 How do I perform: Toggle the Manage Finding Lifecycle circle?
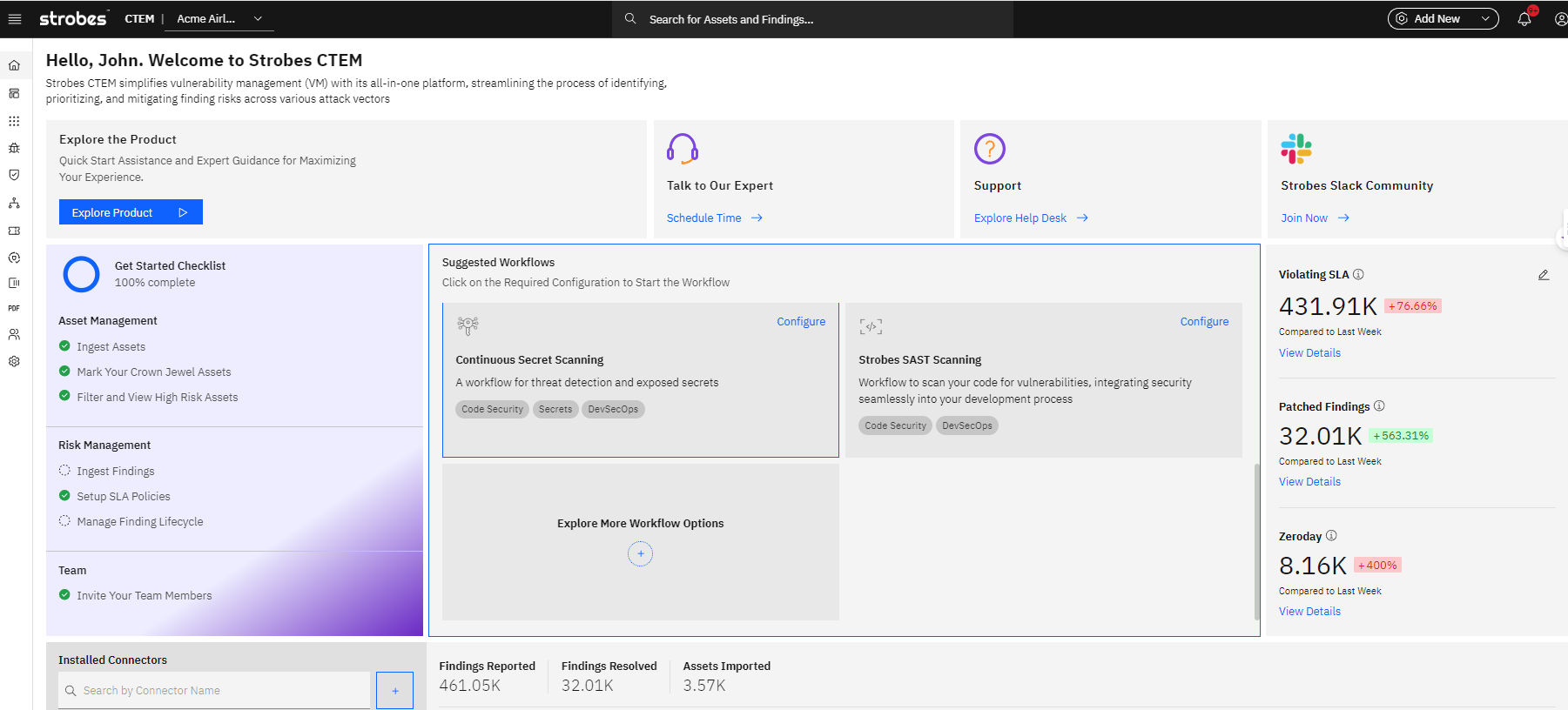click(x=64, y=520)
